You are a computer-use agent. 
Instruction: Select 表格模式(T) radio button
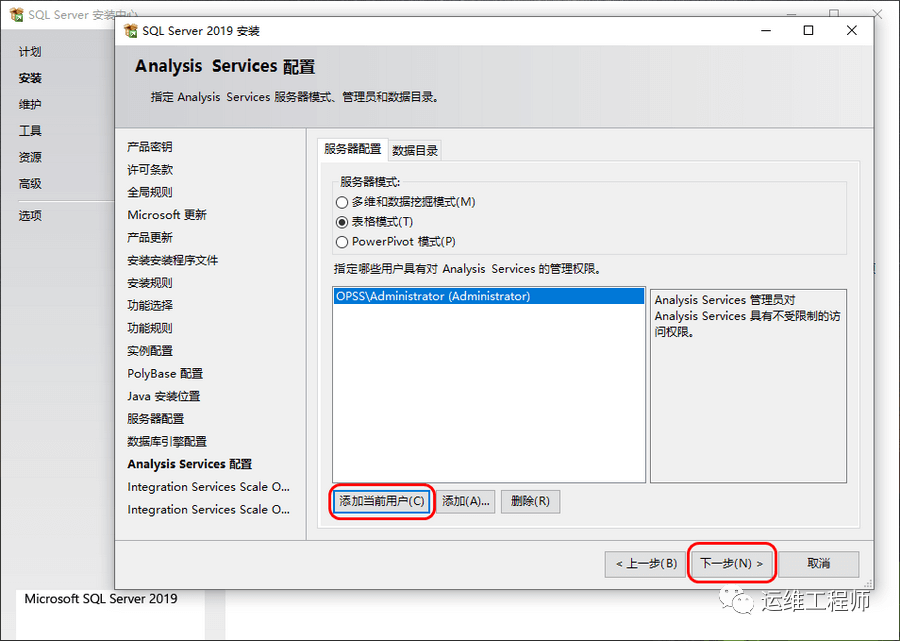(x=342, y=222)
